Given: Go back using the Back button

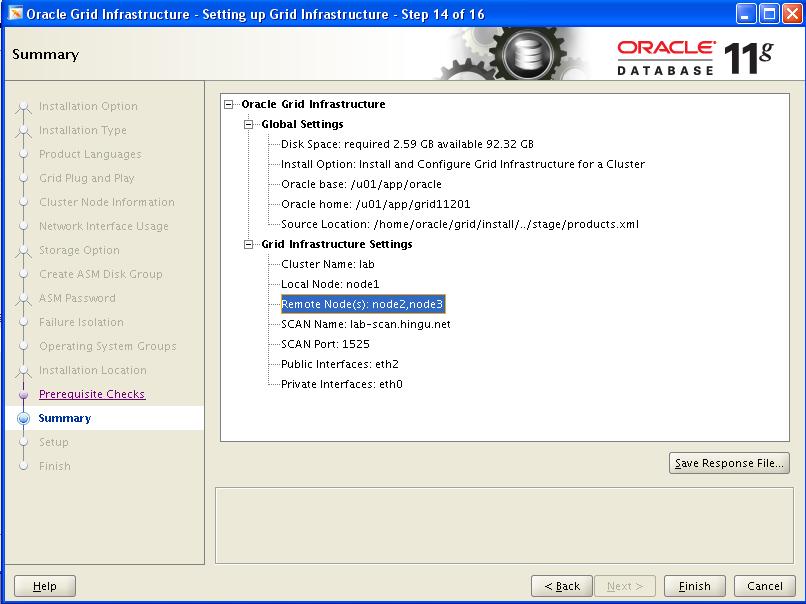Looking at the screenshot, I should click(x=561, y=586).
